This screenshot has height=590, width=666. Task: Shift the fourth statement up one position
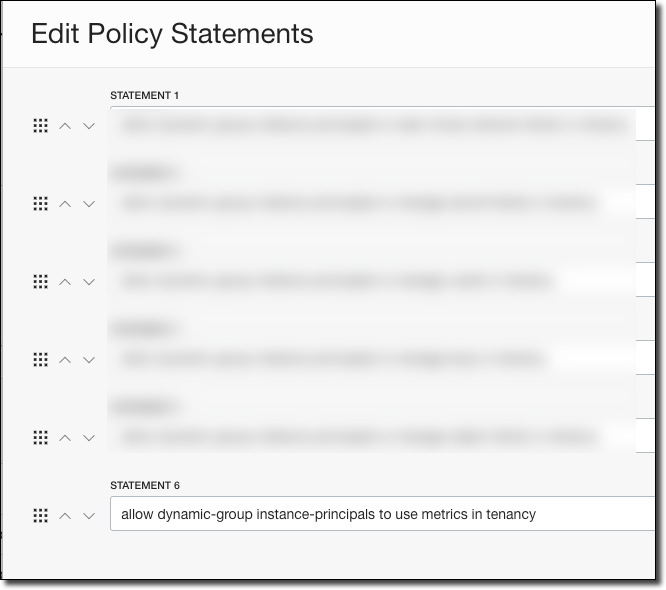[65, 360]
